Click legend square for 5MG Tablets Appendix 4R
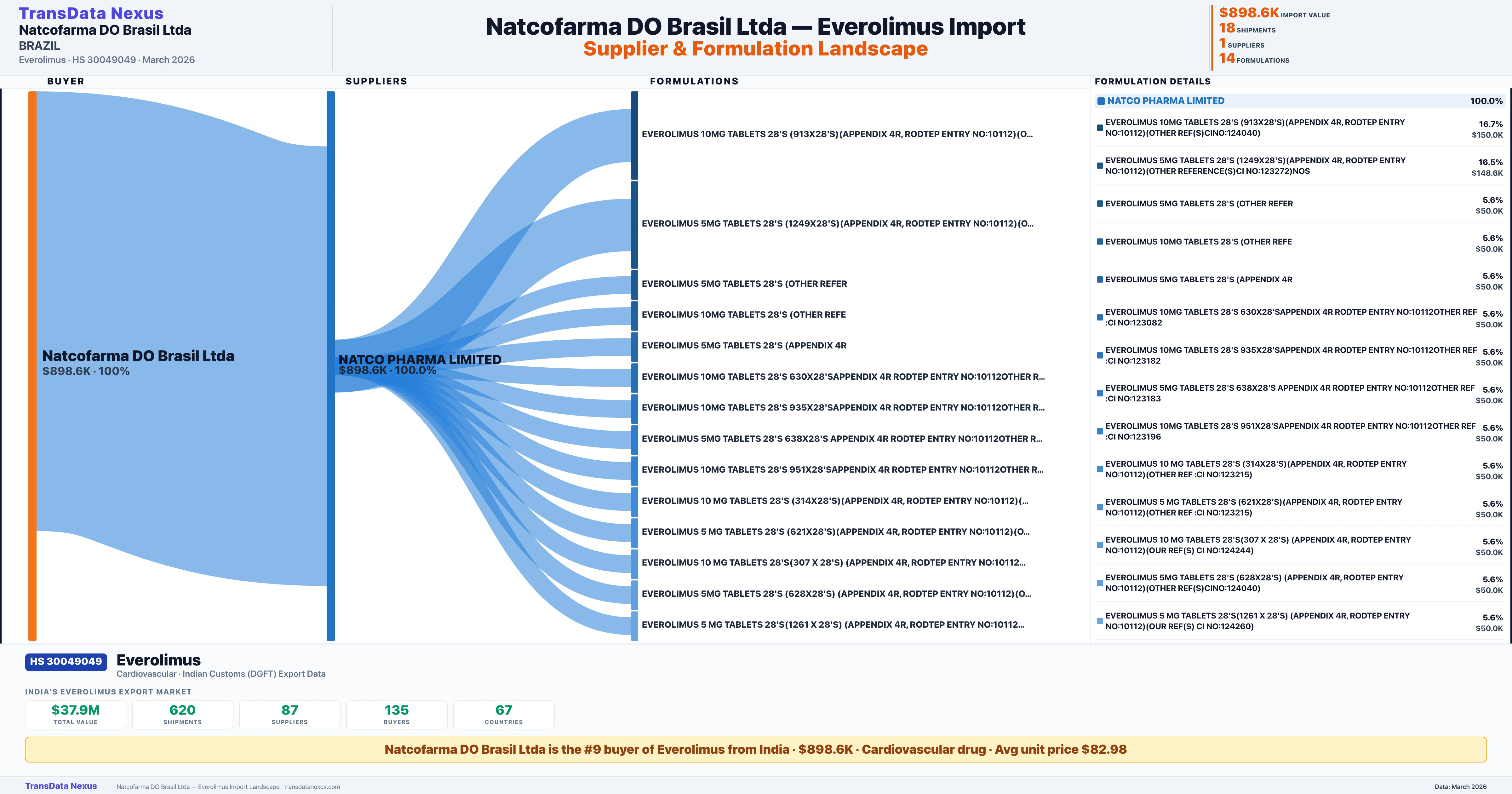Image resolution: width=1512 pixels, height=794 pixels. click(1100, 279)
